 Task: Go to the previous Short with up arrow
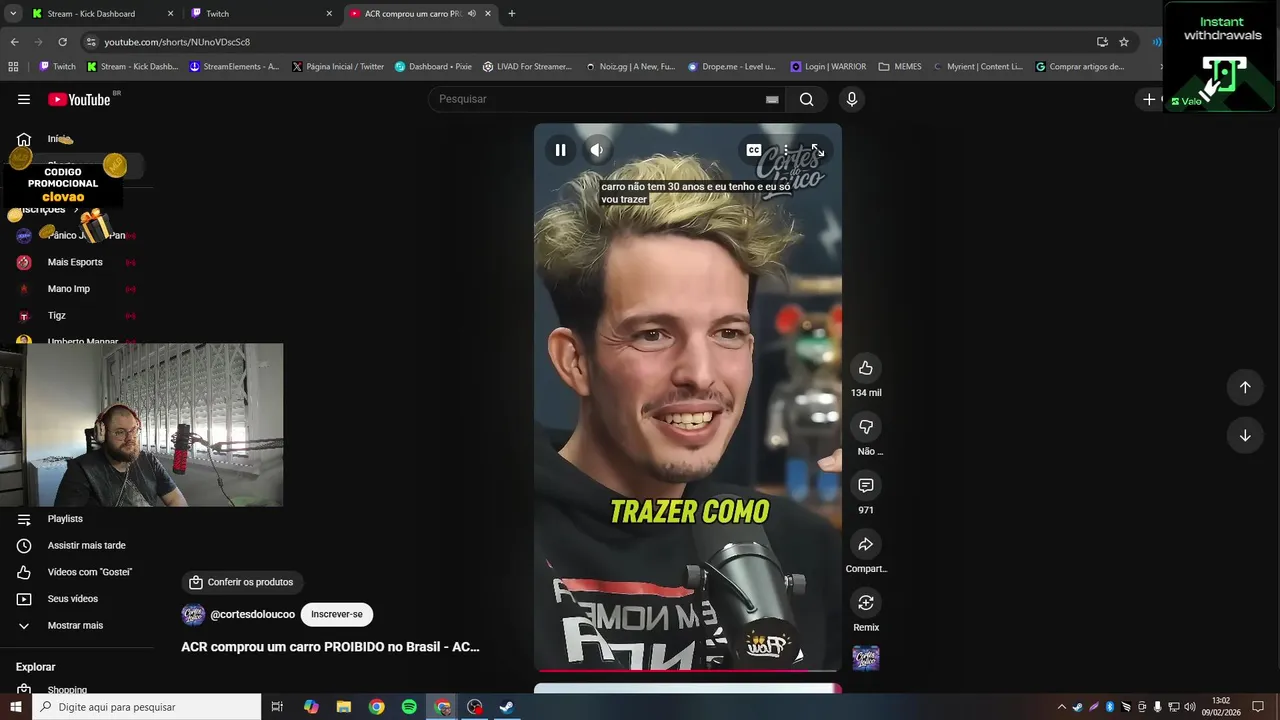(x=1245, y=387)
